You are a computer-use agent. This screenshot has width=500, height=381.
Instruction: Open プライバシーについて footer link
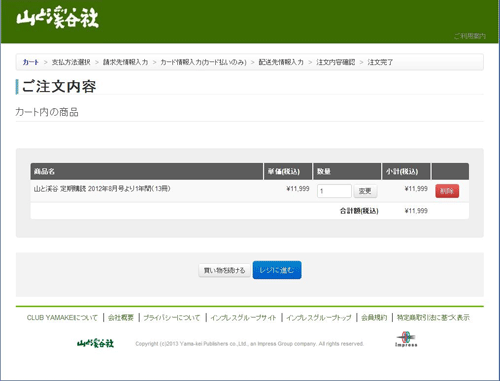tap(172, 318)
